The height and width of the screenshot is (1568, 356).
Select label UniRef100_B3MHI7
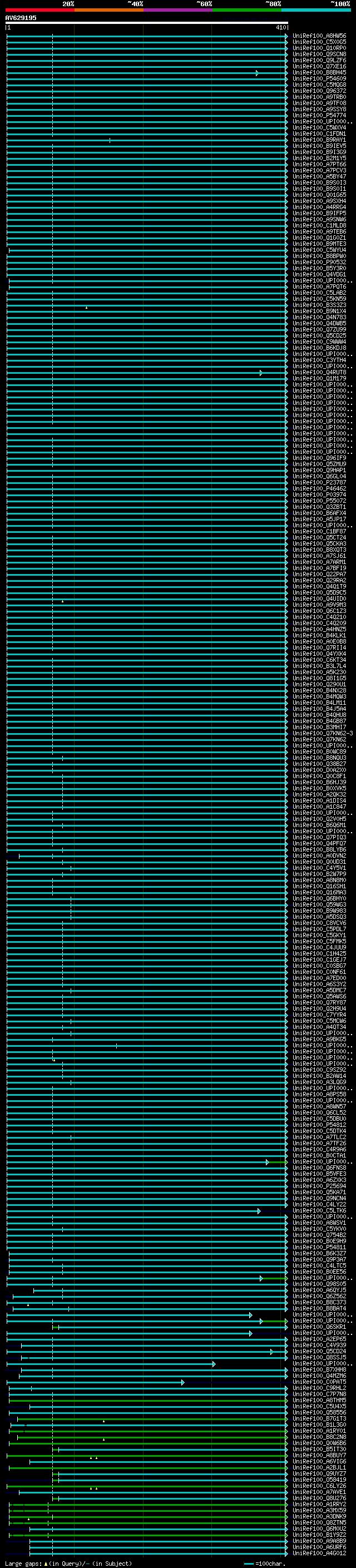pyautogui.click(x=319, y=727)
